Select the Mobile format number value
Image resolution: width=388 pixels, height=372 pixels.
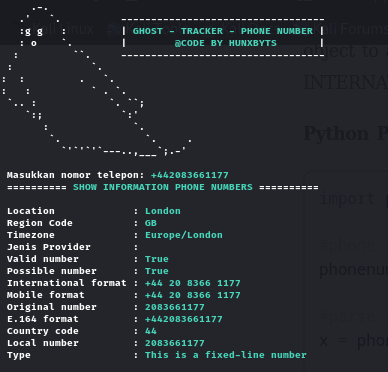(193, 295)
